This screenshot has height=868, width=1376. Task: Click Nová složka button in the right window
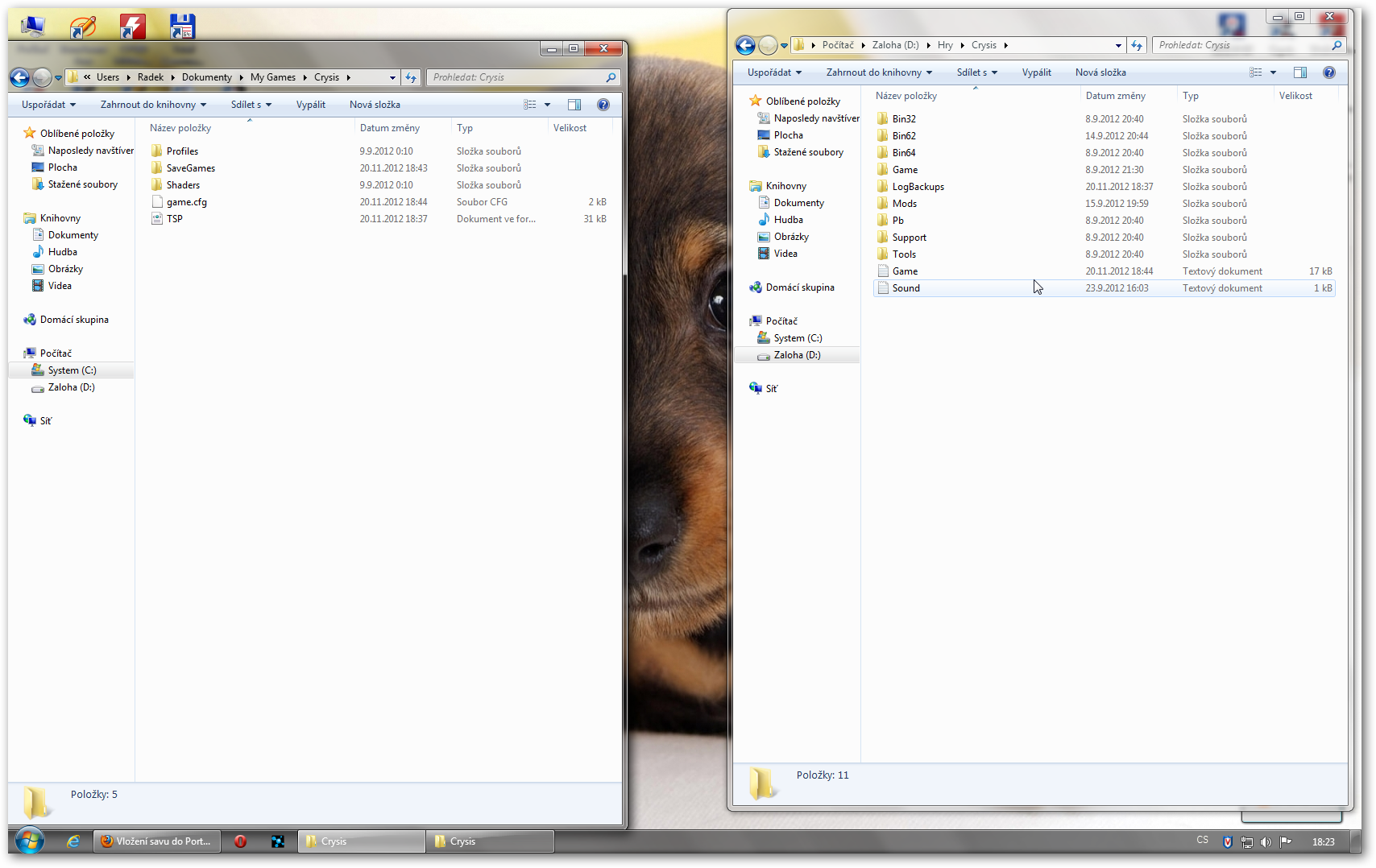pos(1100,72)
